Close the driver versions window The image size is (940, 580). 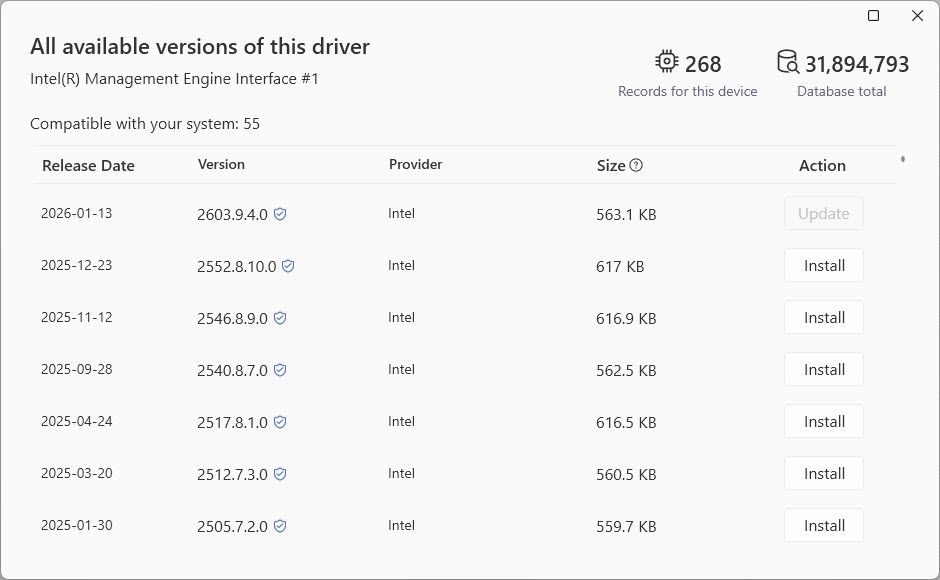917,16
